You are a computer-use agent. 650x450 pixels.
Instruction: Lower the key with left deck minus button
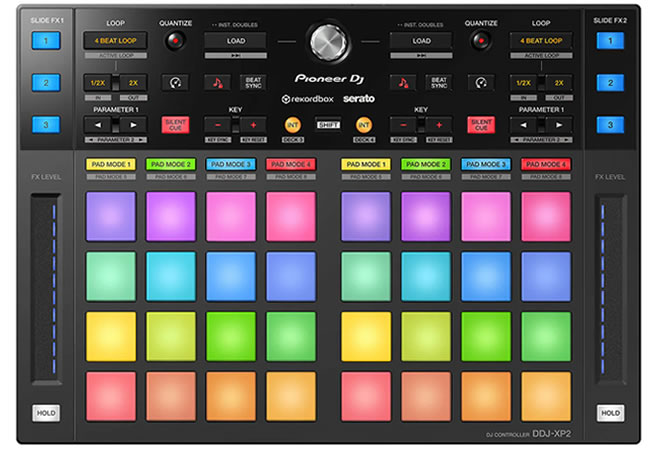[x=218, y=125]
